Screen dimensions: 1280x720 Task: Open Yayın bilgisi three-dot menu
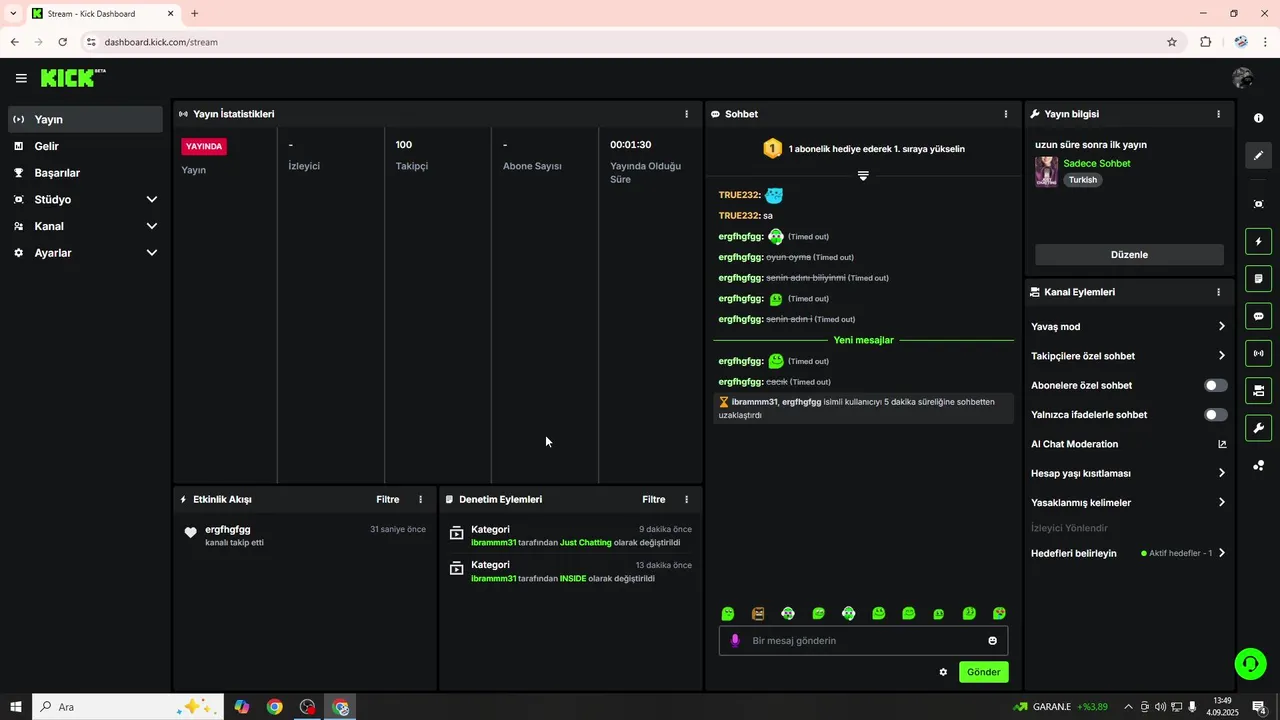1218,114
